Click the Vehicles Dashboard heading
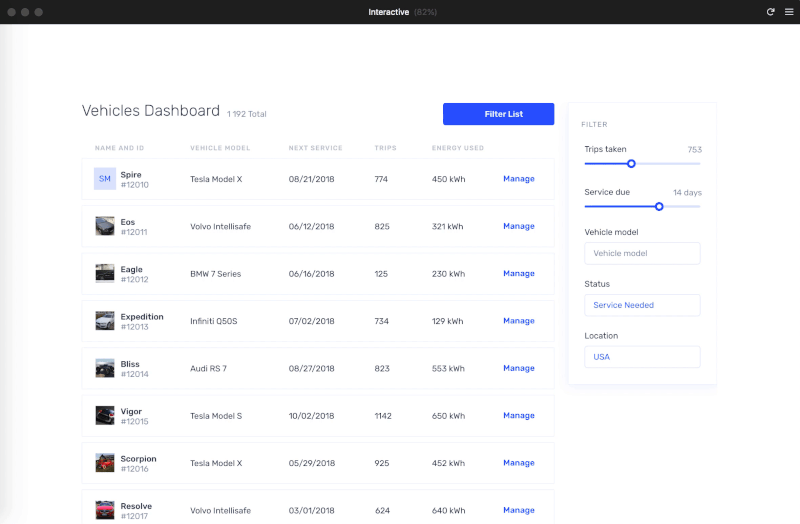 point(151,110)
